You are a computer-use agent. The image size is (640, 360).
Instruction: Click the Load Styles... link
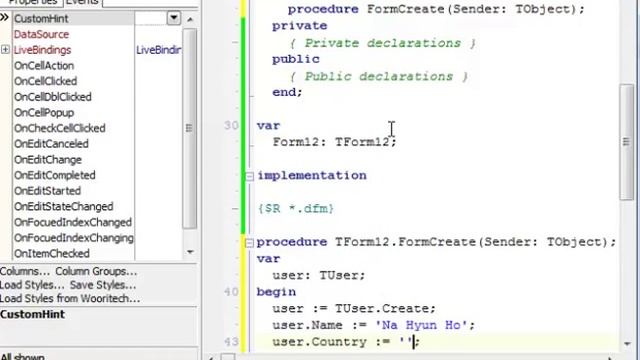coord(32,285)
